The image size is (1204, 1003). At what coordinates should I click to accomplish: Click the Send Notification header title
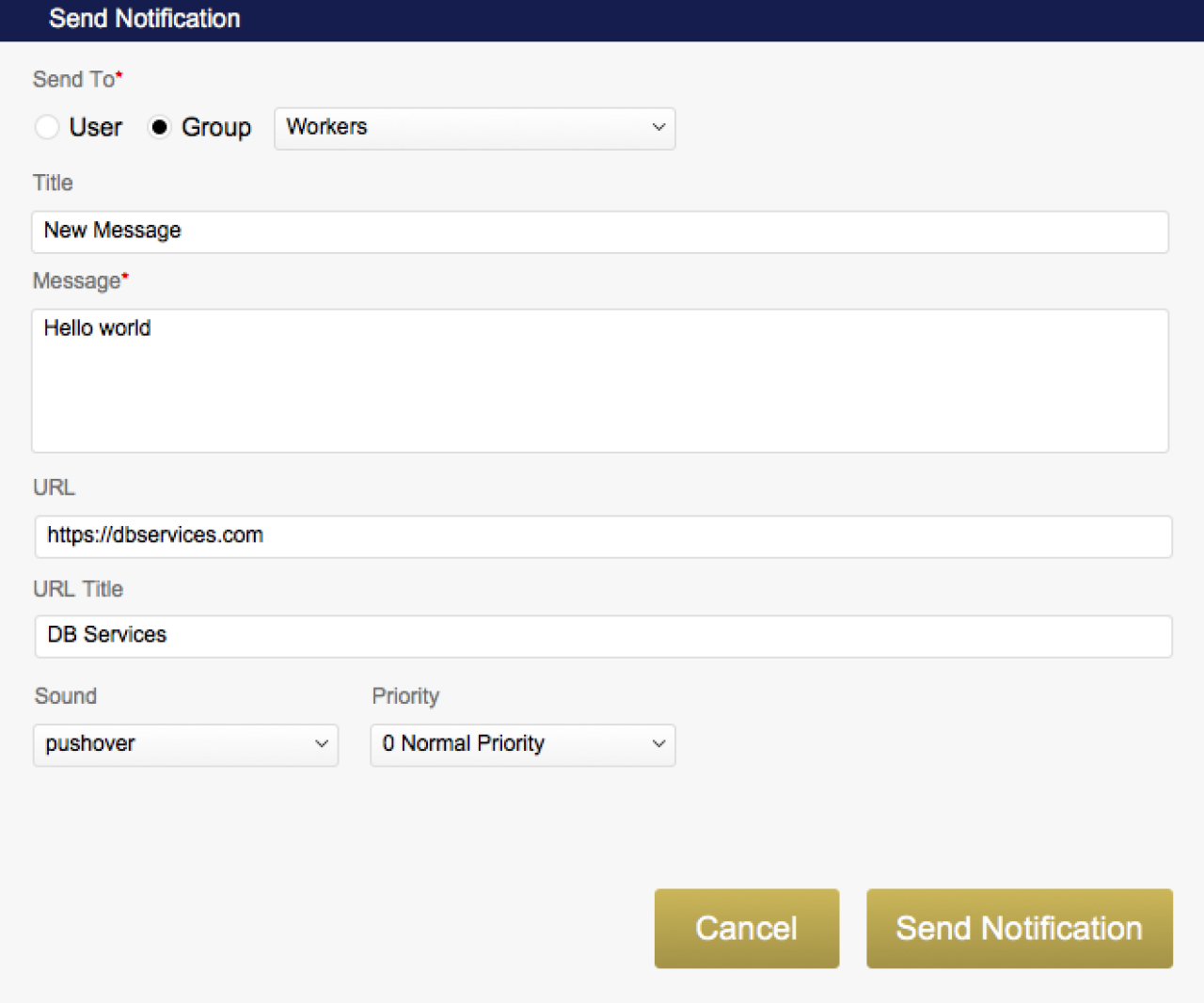145,19
